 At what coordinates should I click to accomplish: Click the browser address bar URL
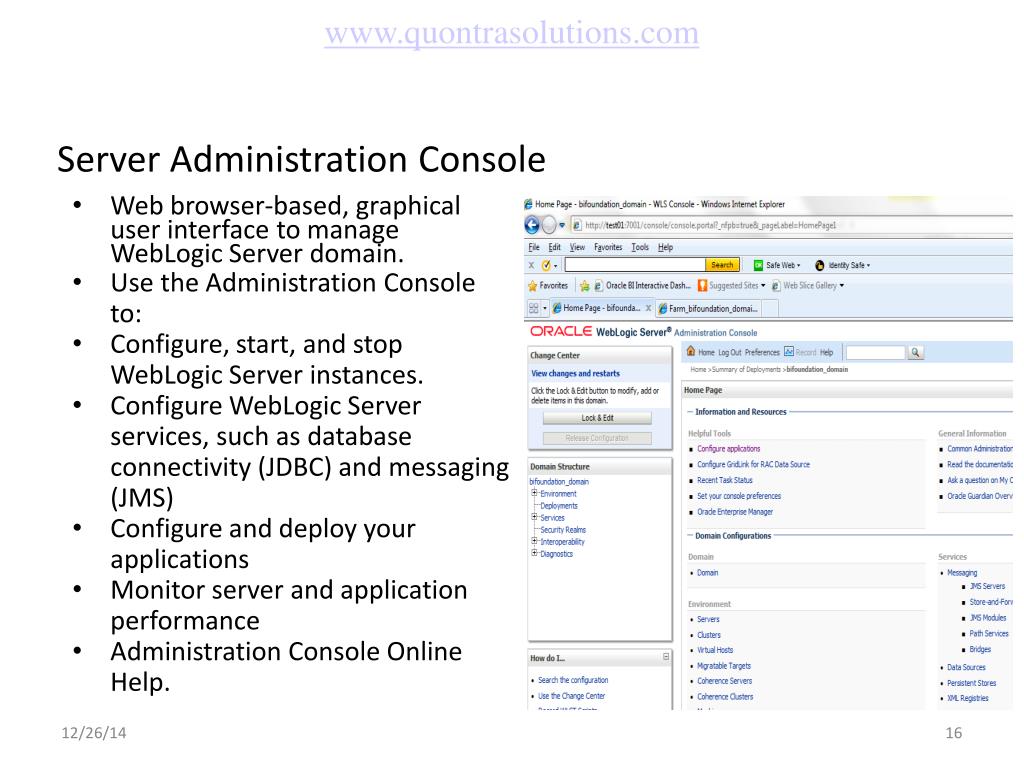(711, 225)
